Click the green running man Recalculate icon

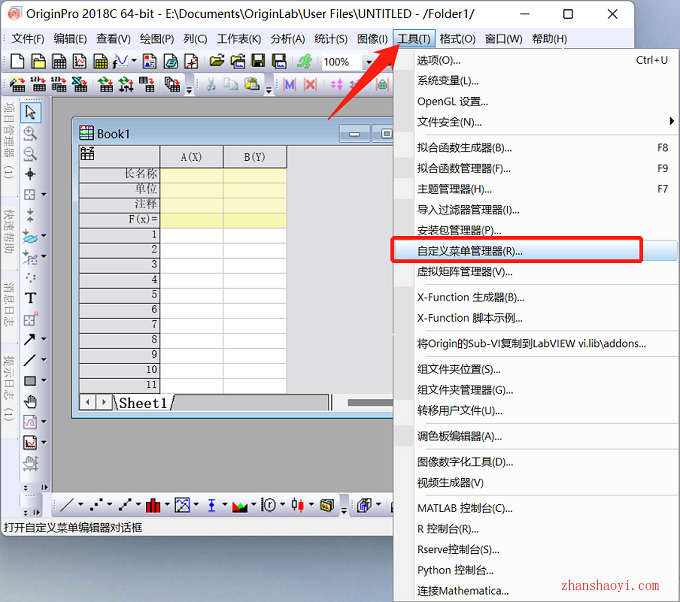304,61
